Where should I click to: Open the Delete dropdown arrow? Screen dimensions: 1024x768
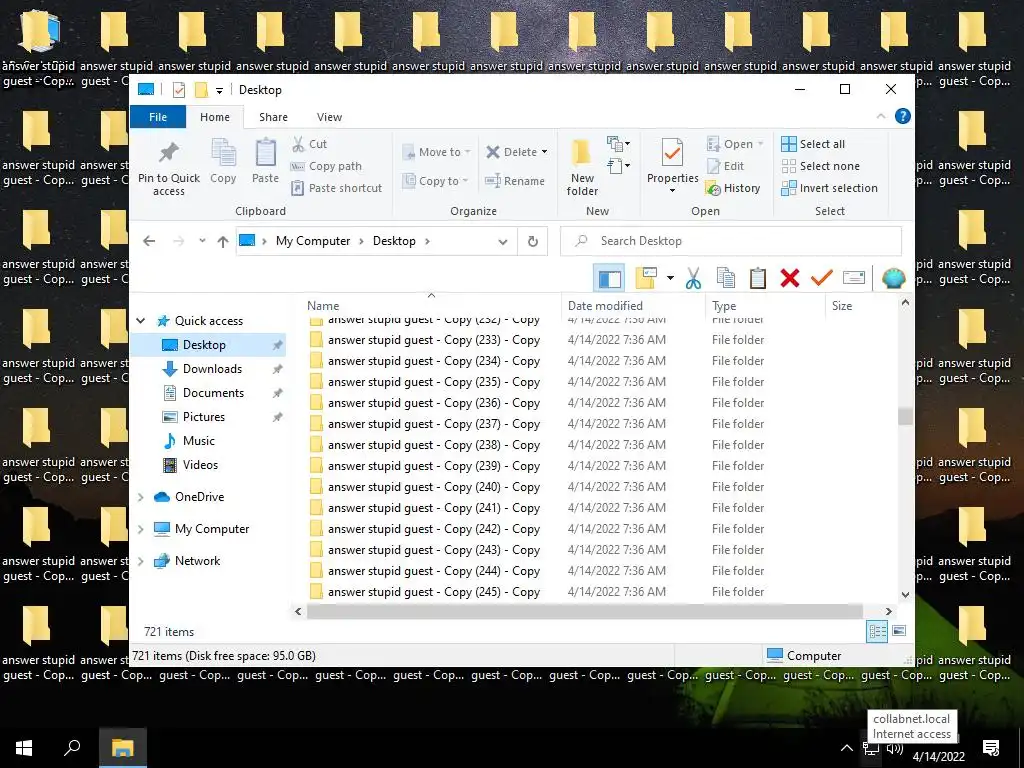click(545, 152)
